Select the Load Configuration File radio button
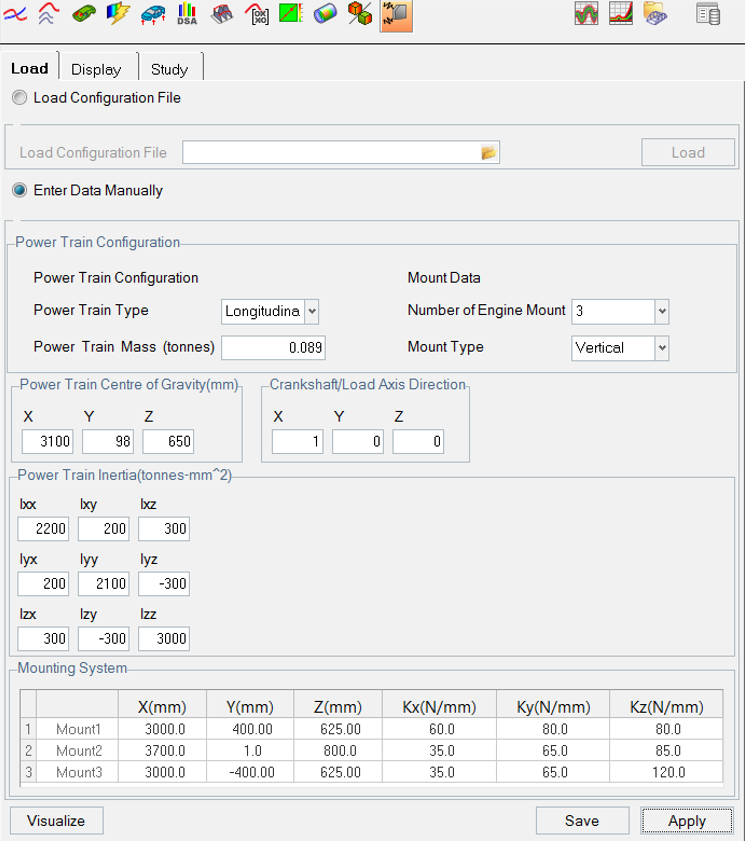 (x=20, y=98)
